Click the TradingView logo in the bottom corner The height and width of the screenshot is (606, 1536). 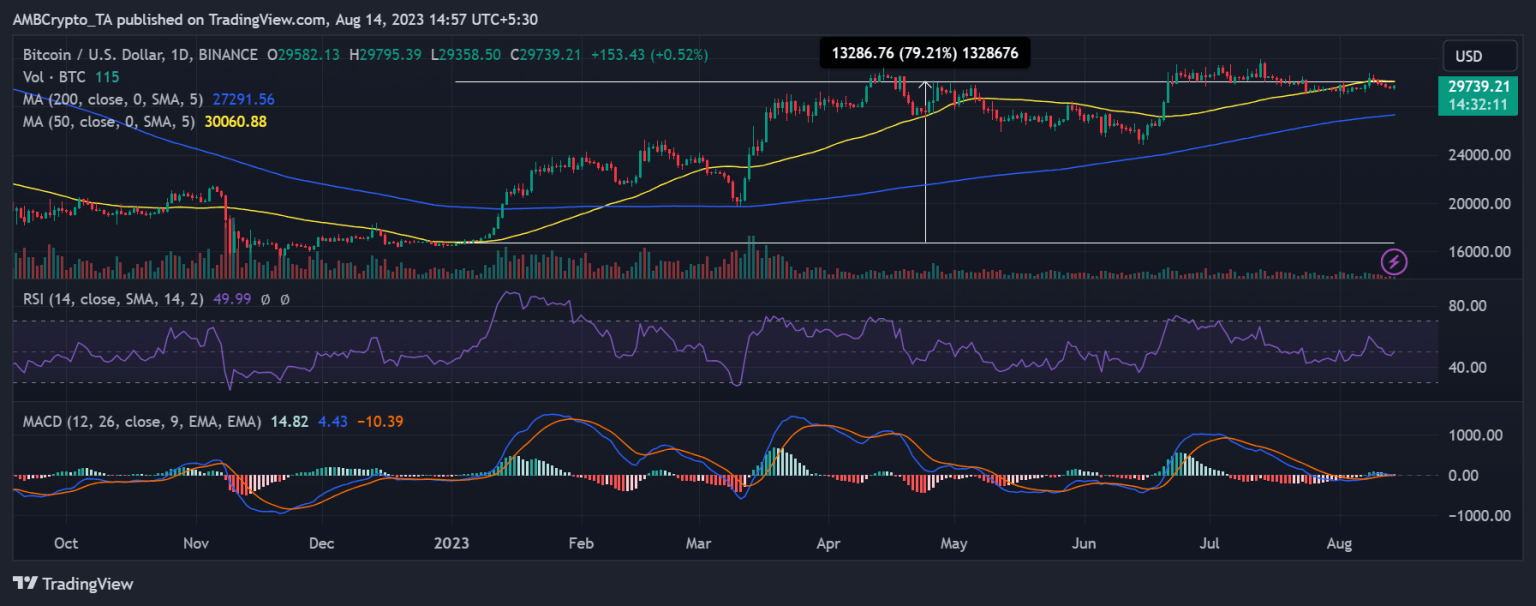click(27, 583)
